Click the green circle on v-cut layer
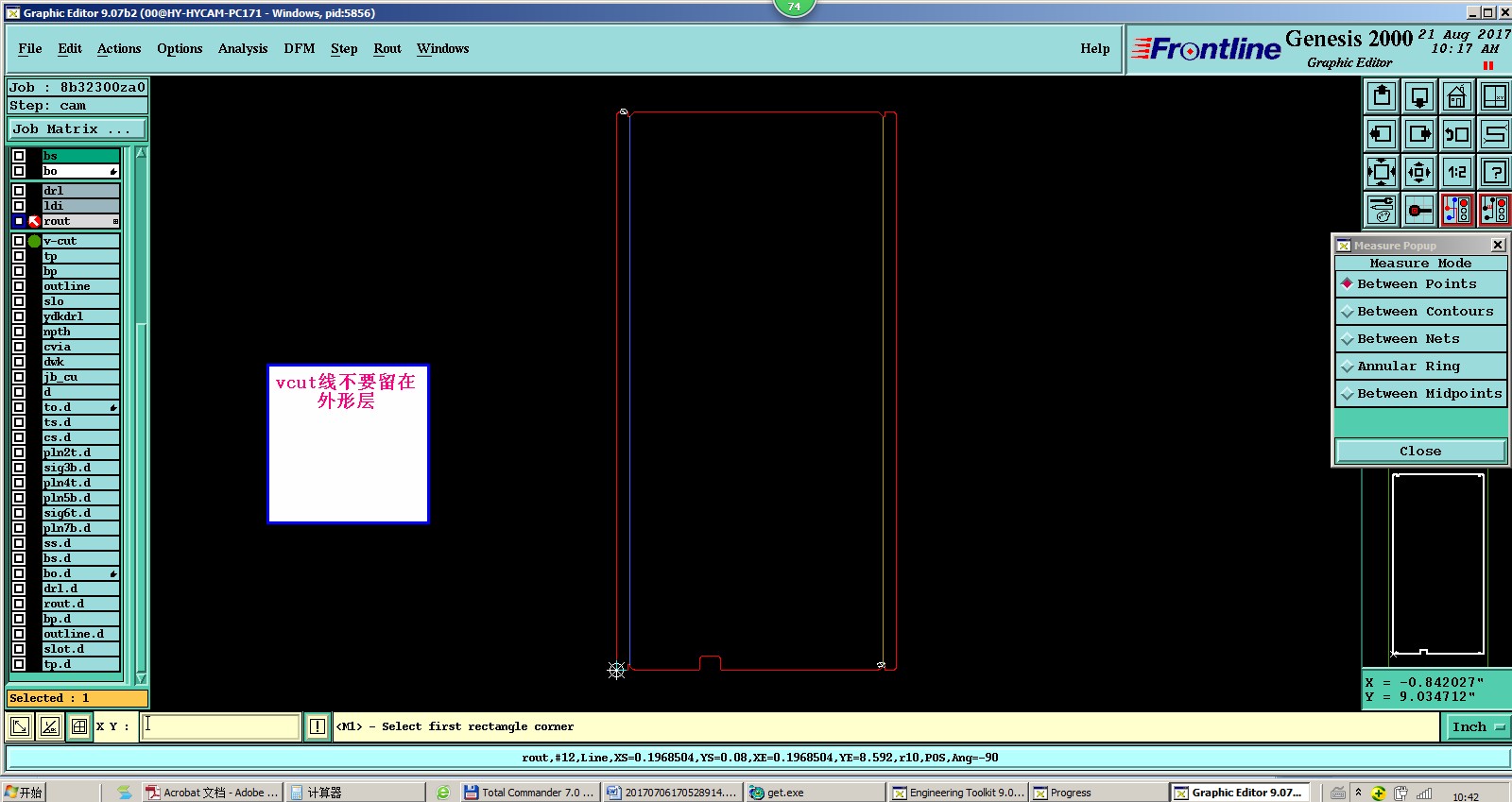 35,241
